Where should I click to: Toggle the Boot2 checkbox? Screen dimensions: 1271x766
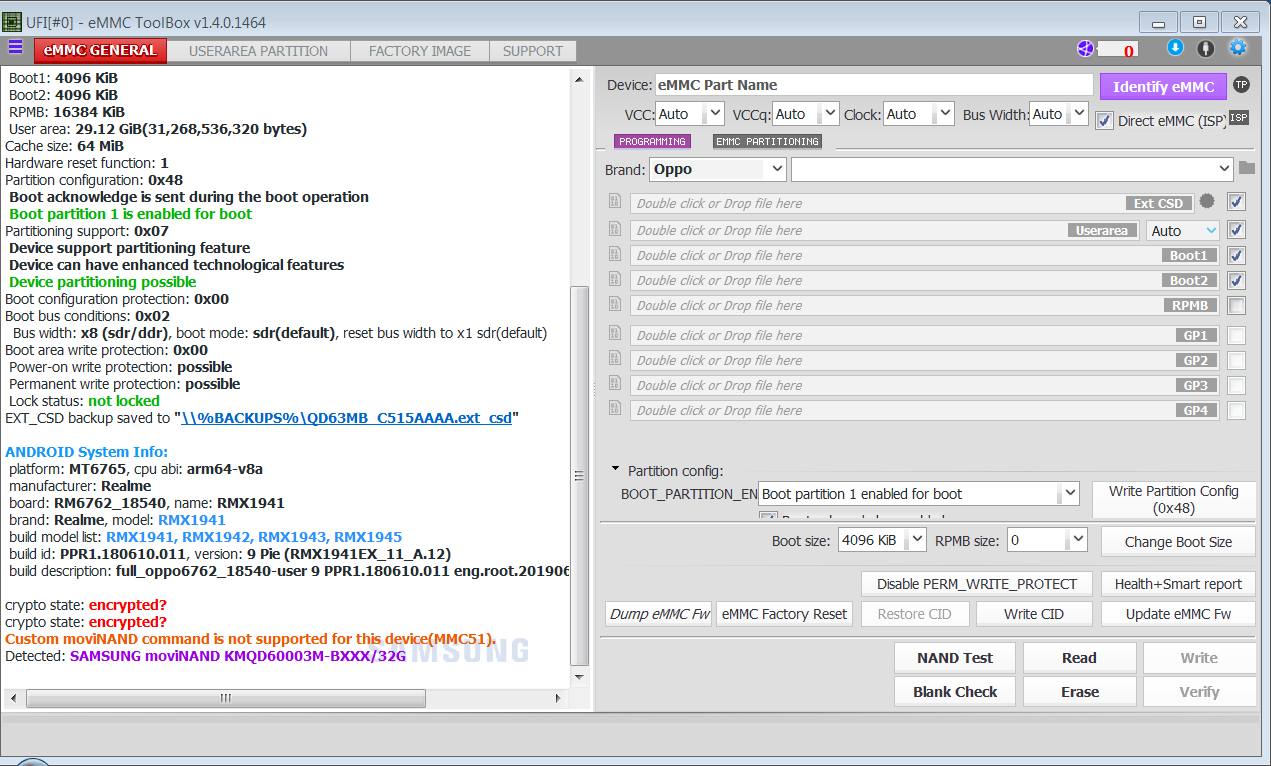coord(1237,280)
